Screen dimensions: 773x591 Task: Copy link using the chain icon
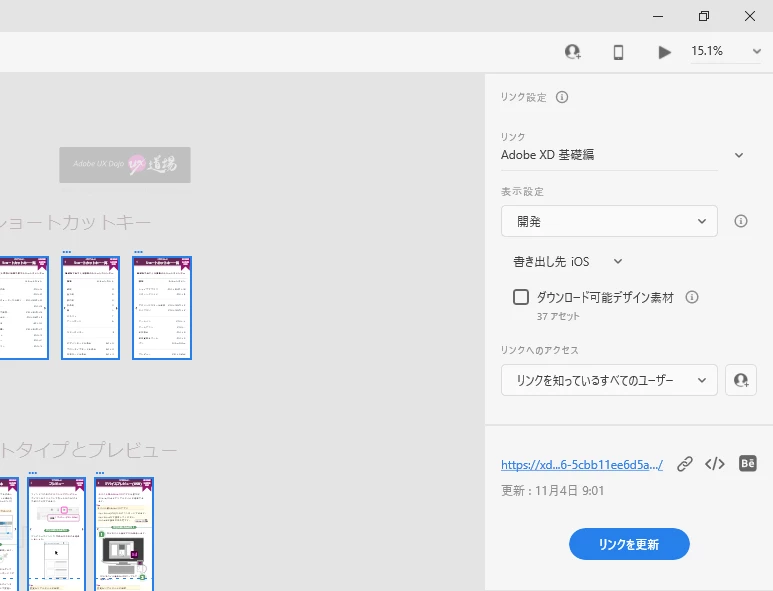(685, 464)
